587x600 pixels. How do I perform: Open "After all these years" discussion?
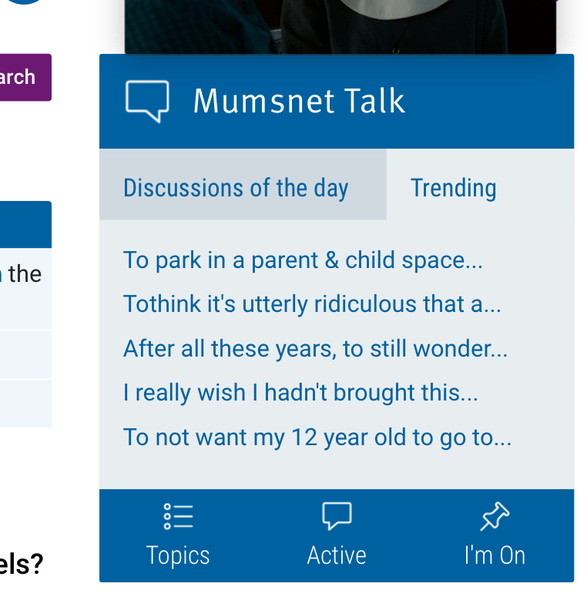[315, 349]
